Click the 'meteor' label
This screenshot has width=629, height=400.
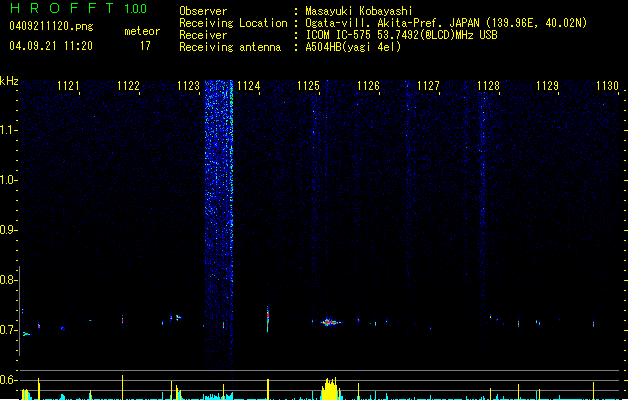click(142, 31)
